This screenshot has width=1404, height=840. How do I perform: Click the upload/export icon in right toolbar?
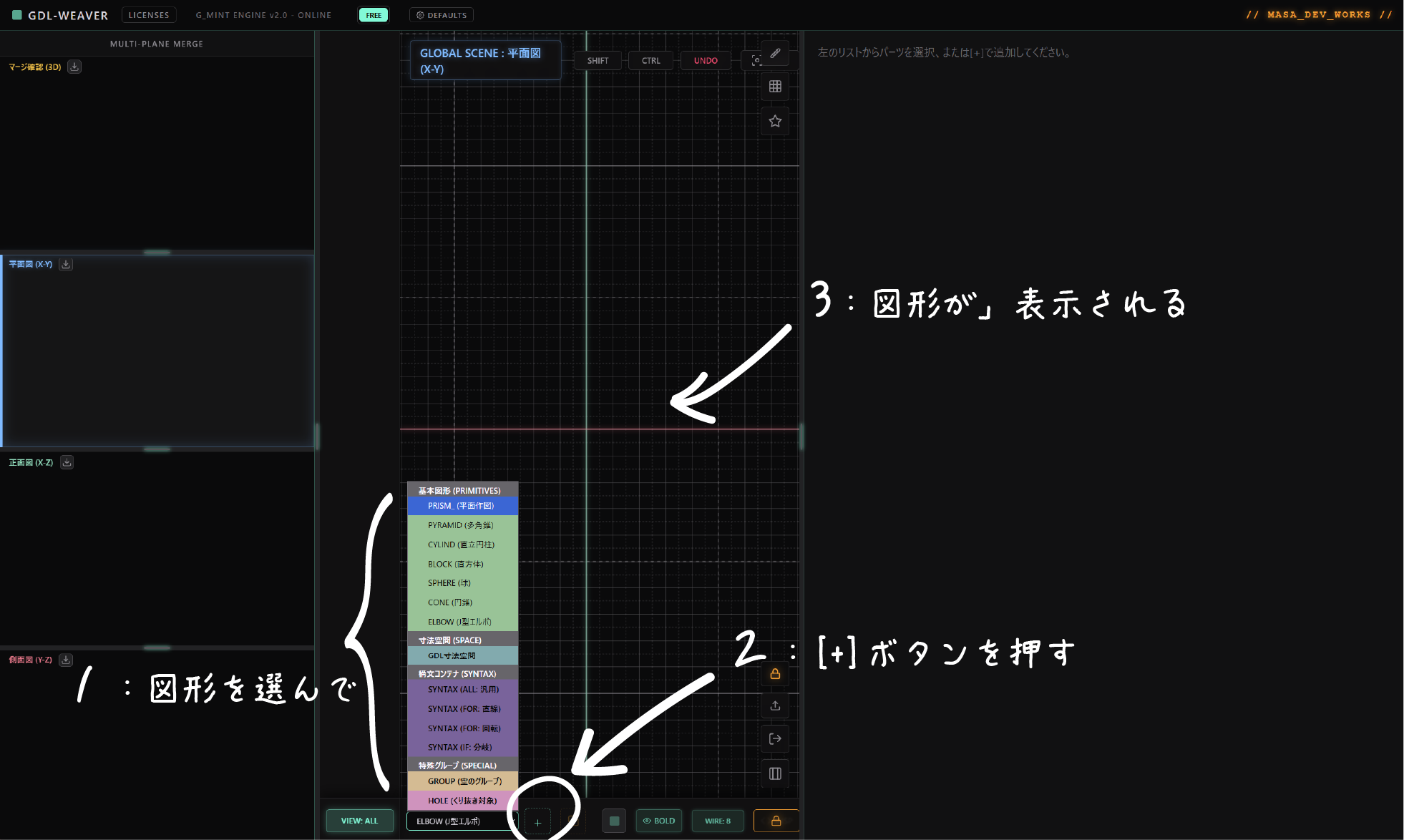775,705
